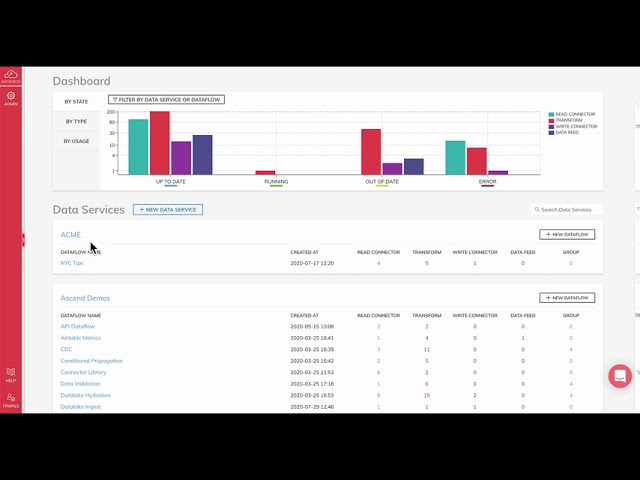The image size is (640, 480).
Task: Focus the Search Data Services field
Action: 567,209
